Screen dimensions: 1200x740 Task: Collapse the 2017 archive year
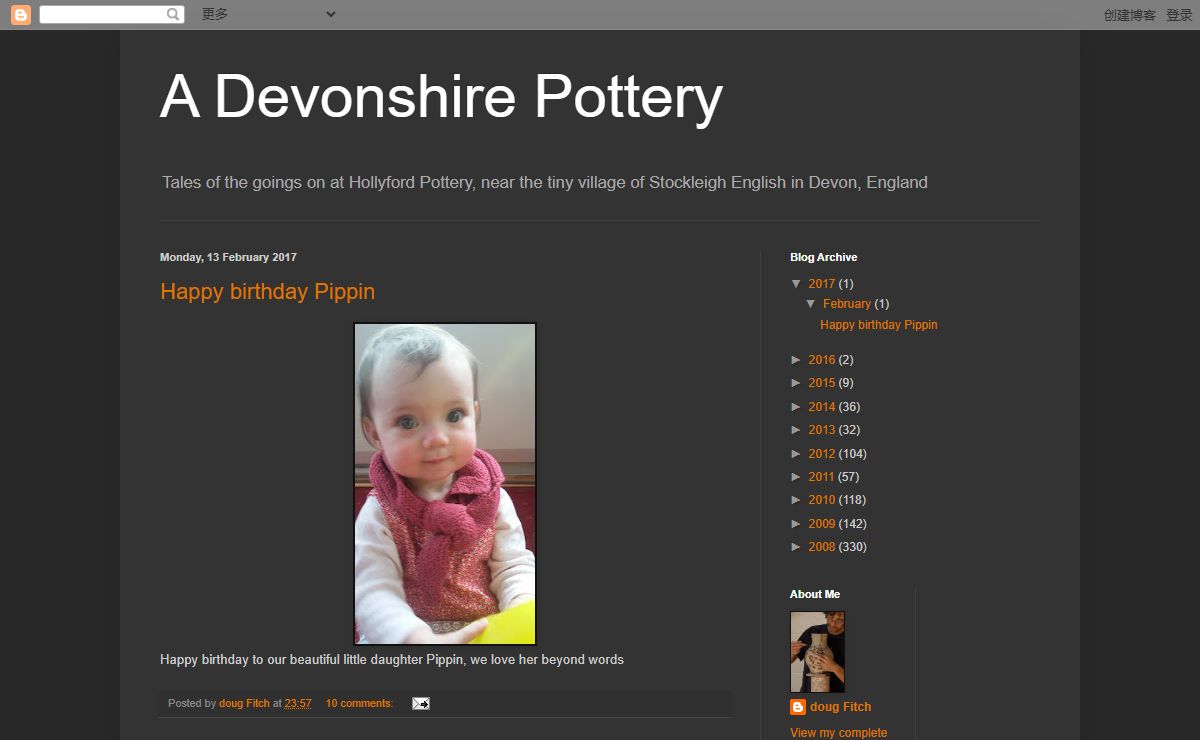tap(796, 284)
